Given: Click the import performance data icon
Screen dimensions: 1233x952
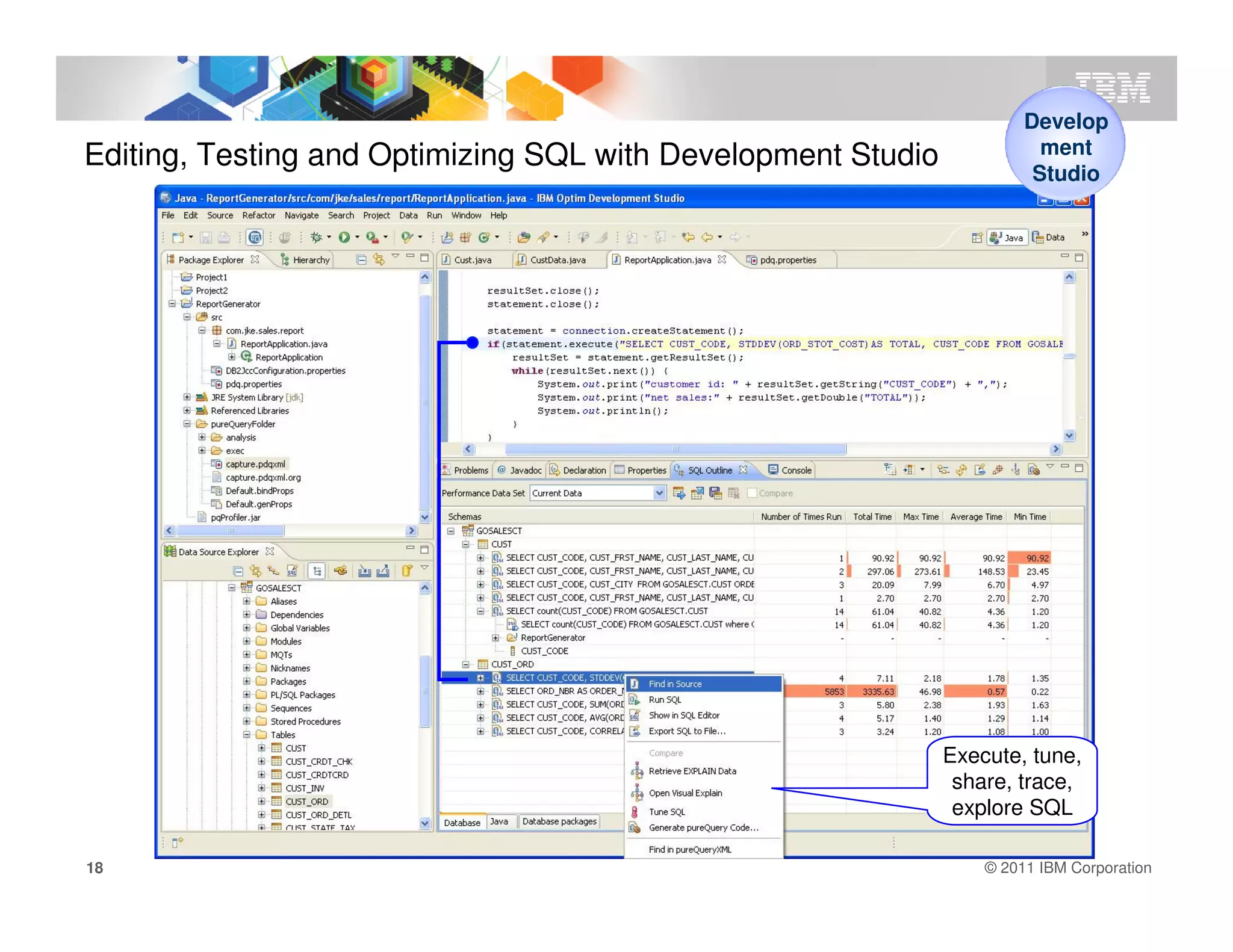Looking at the screenshot, I should pyautogui.click(x=679, y=493).
